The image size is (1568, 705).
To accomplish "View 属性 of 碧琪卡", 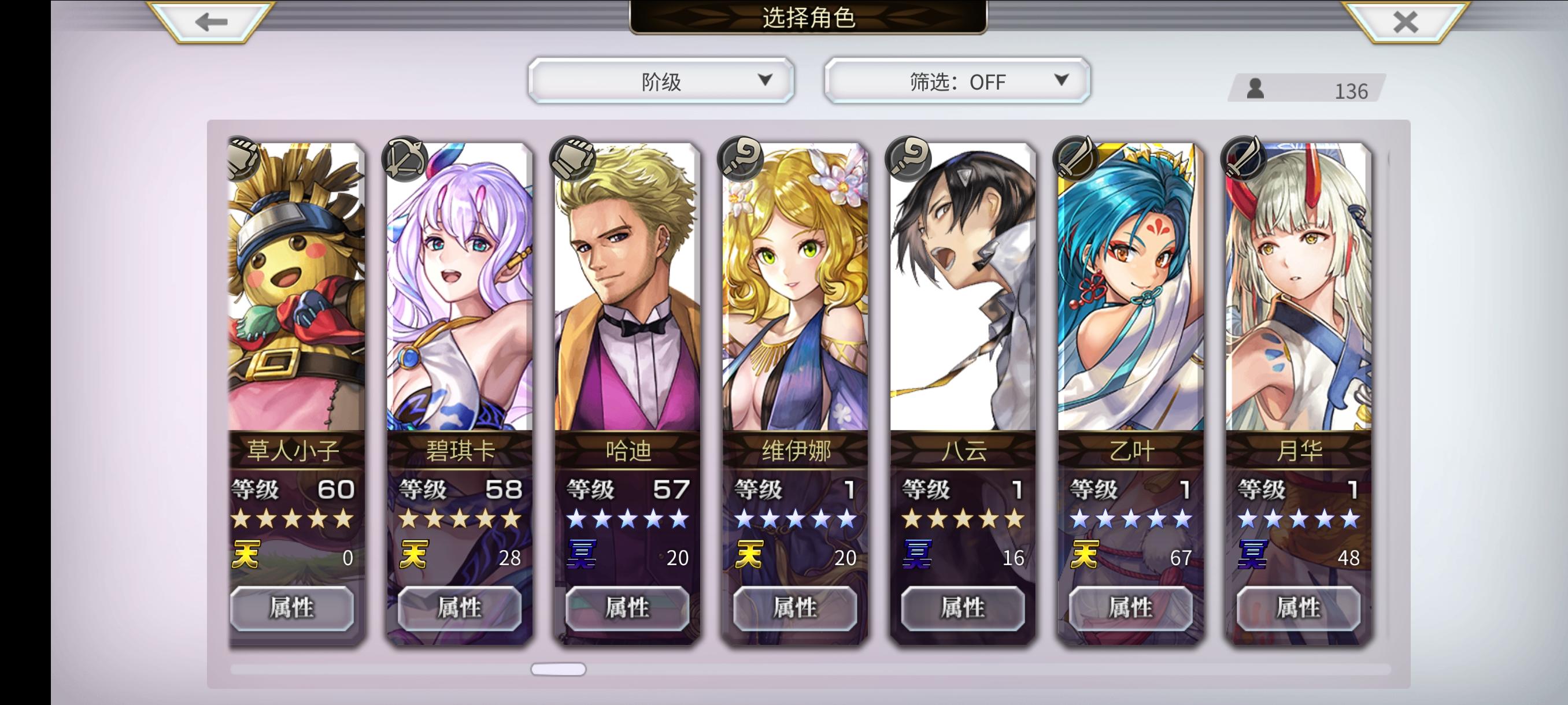I will click(x=460, y=608).
